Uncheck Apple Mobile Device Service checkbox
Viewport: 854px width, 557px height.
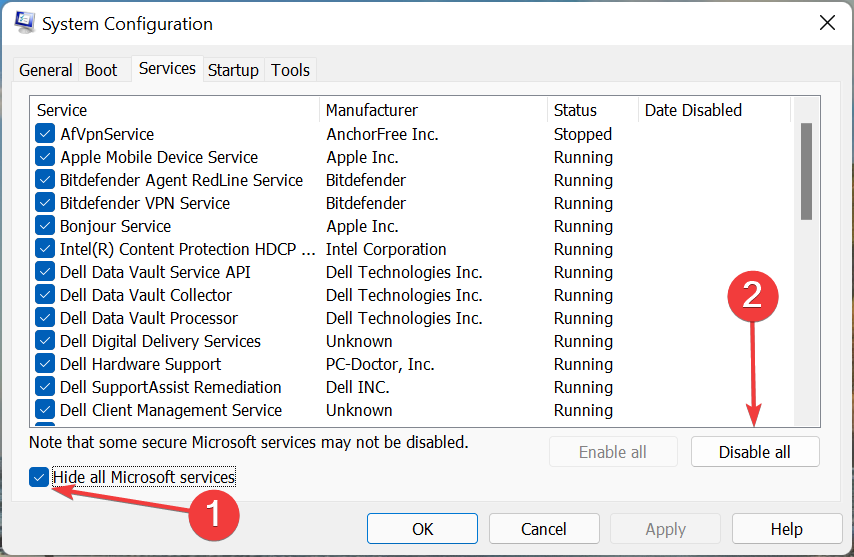point(45,157)
